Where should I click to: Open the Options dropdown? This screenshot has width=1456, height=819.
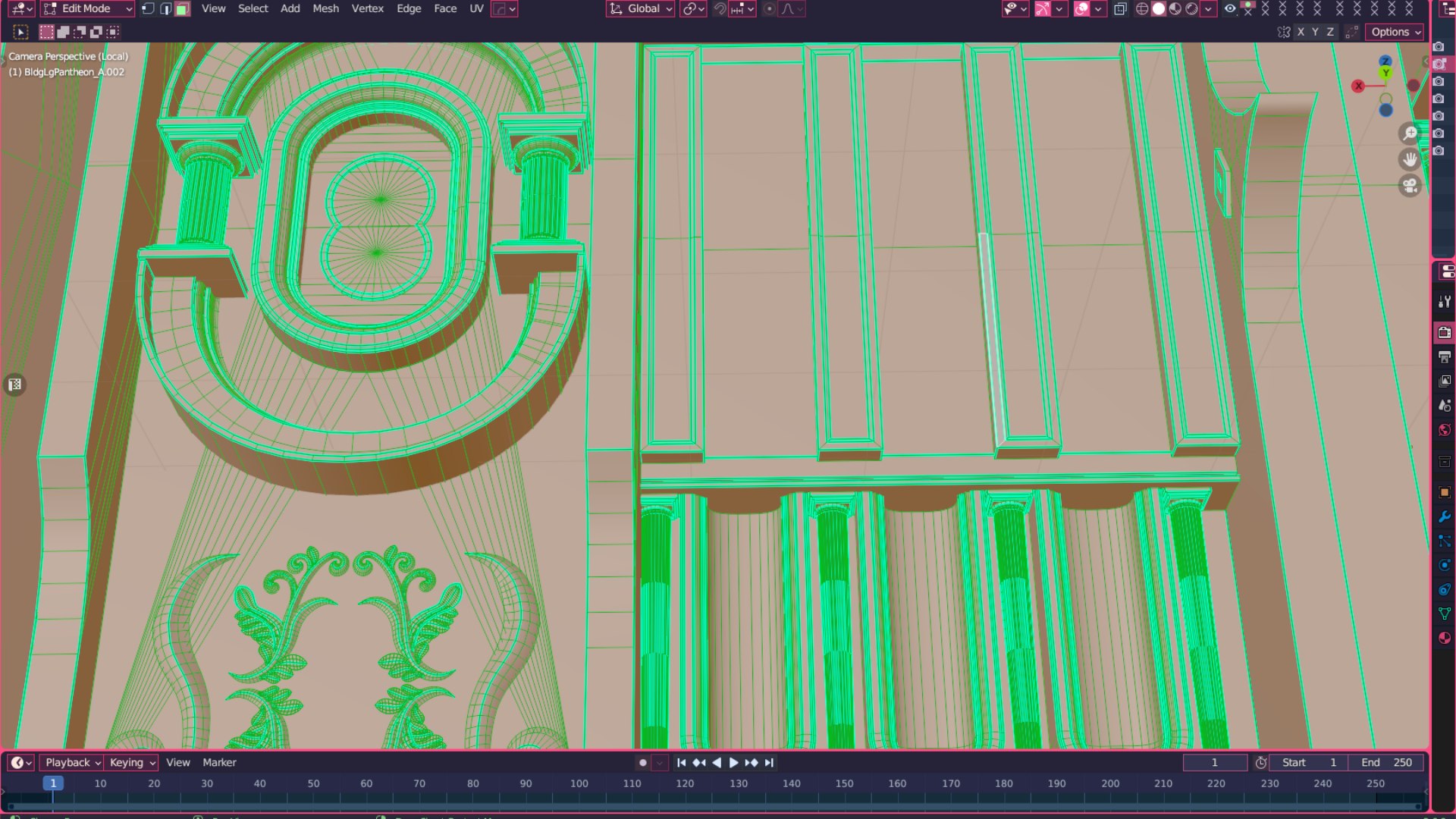pyautogui.click(x=1395, y=32)
